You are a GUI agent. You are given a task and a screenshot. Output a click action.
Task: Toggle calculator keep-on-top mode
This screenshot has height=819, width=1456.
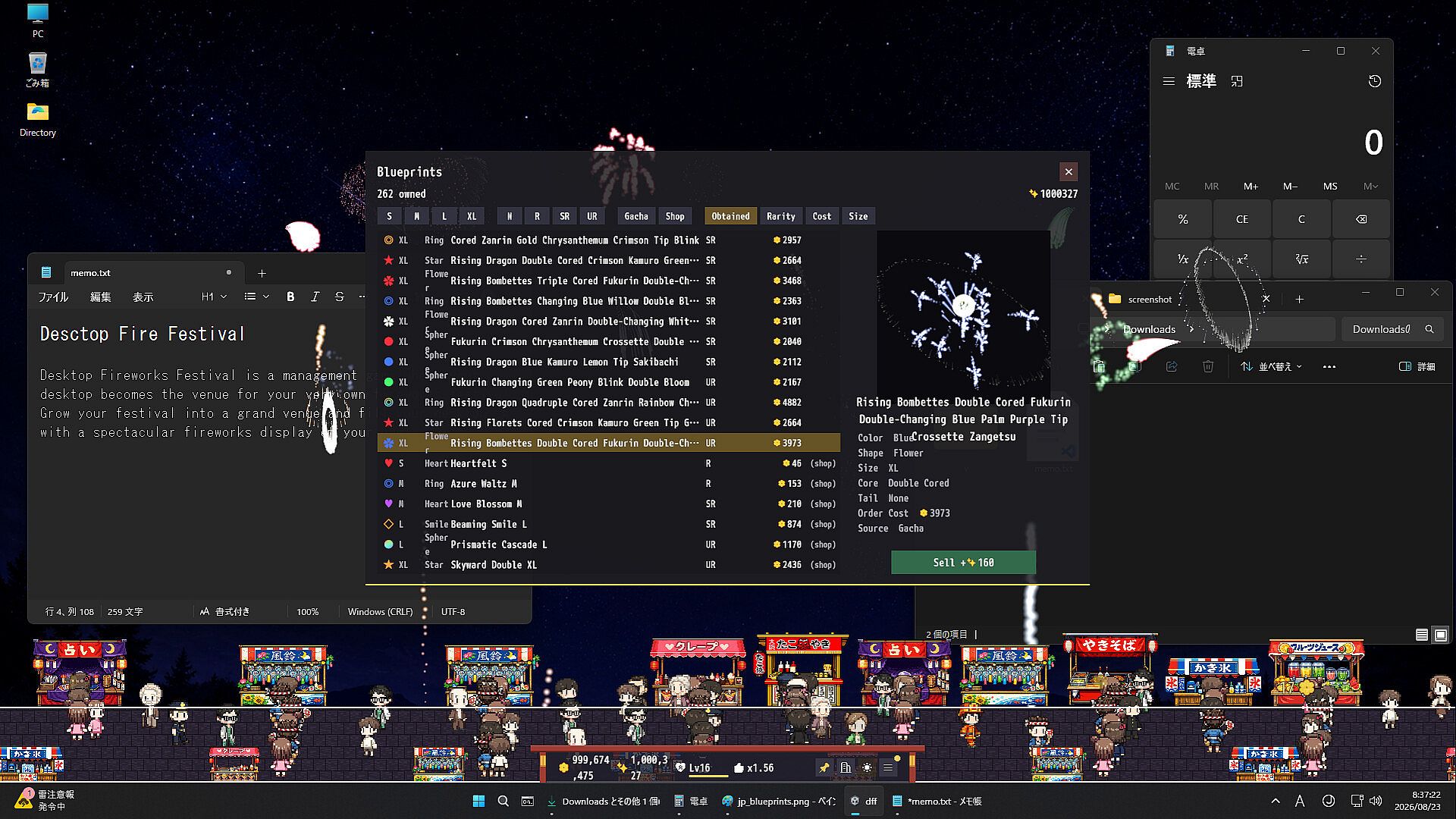(x=1237, y=81)
